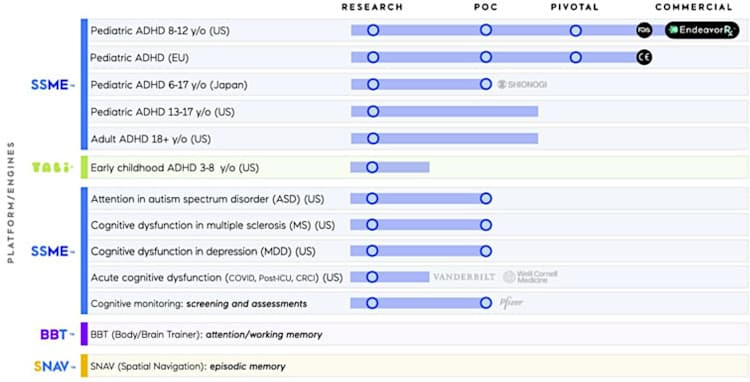Click the SNAV (Spatial Navigation) episodic memory row
The width and height of the screenshot is (750, 382).
coord(418,367)
